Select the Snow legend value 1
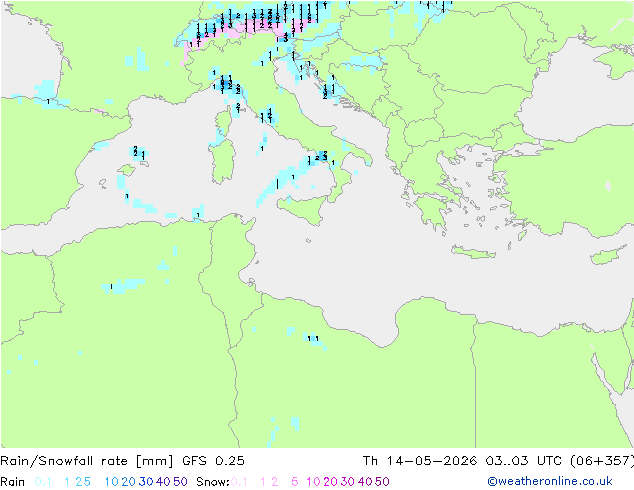 [x=263, y=482]
